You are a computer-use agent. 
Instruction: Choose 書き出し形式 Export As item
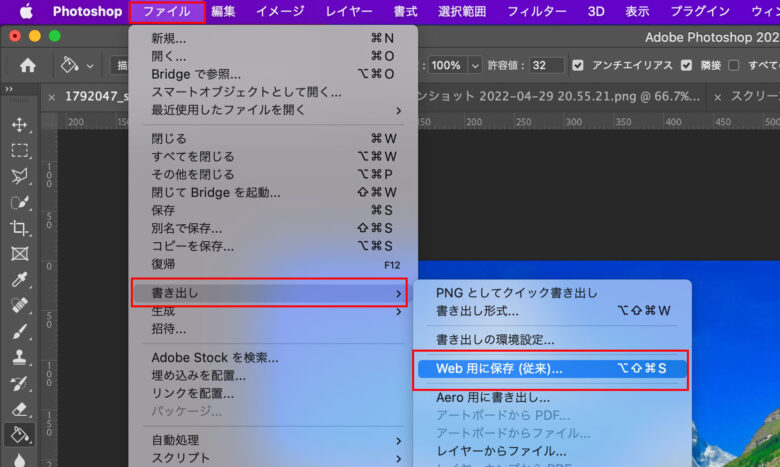click(552, 311)
